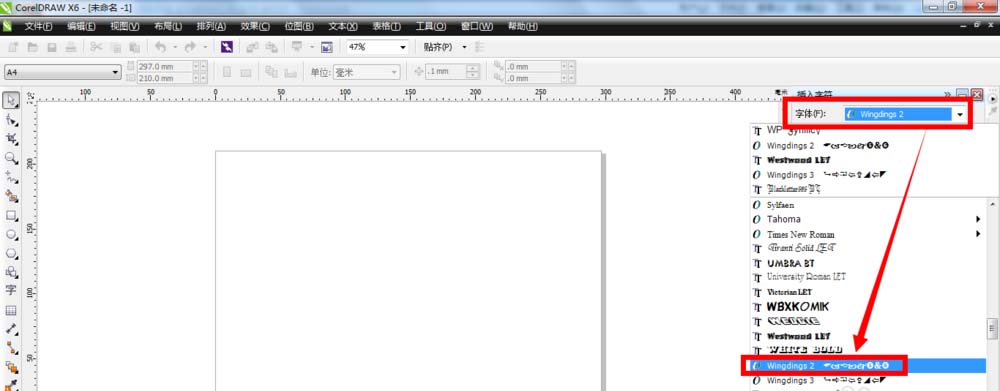1000x391 pixels.
Task: Click the Undo arrow
Action: pyautogui.click(x=160, y=47)
